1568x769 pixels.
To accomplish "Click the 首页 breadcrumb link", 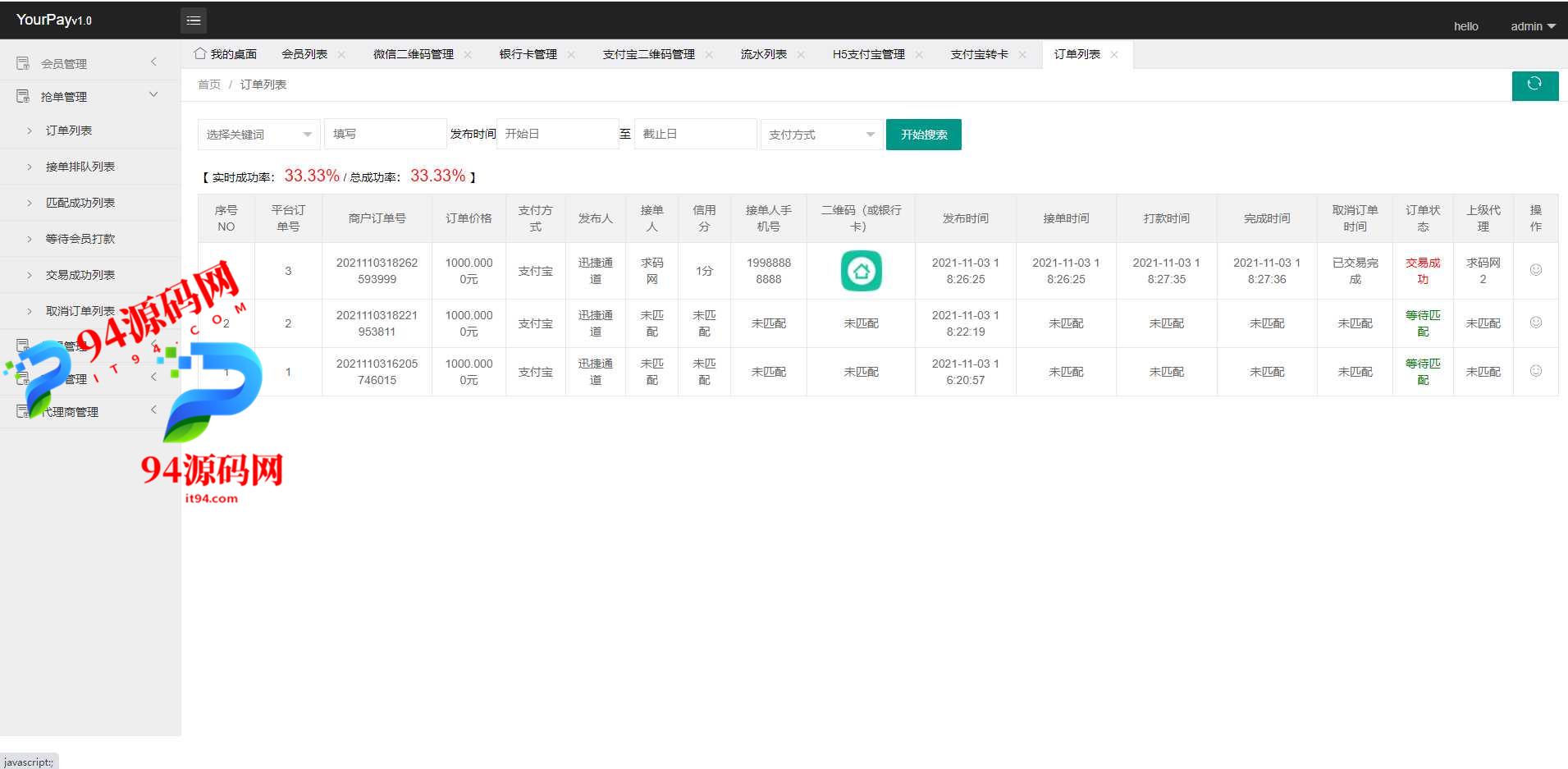I will (209, 85).
